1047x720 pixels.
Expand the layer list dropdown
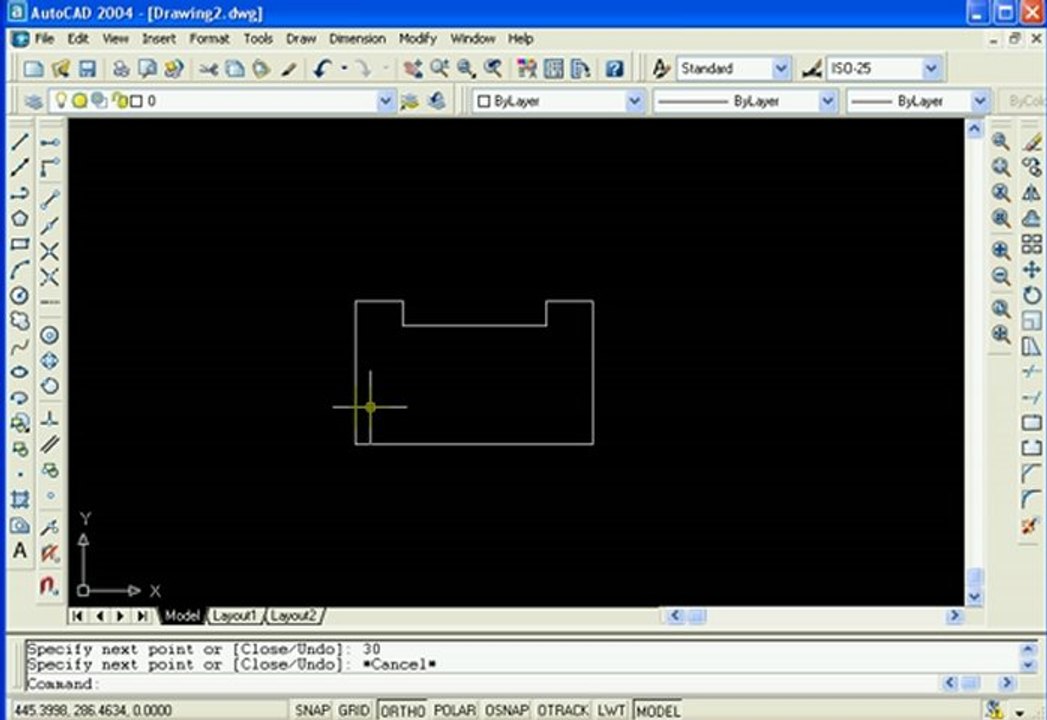(x=385, y=101)
